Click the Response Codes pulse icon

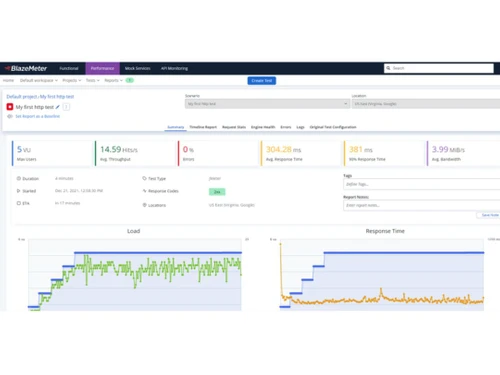(x=144, y=191)
